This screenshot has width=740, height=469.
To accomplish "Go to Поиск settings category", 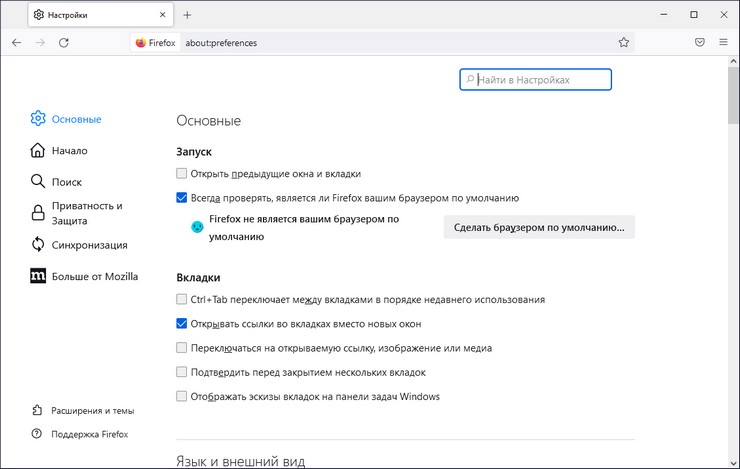I will 66,182.
